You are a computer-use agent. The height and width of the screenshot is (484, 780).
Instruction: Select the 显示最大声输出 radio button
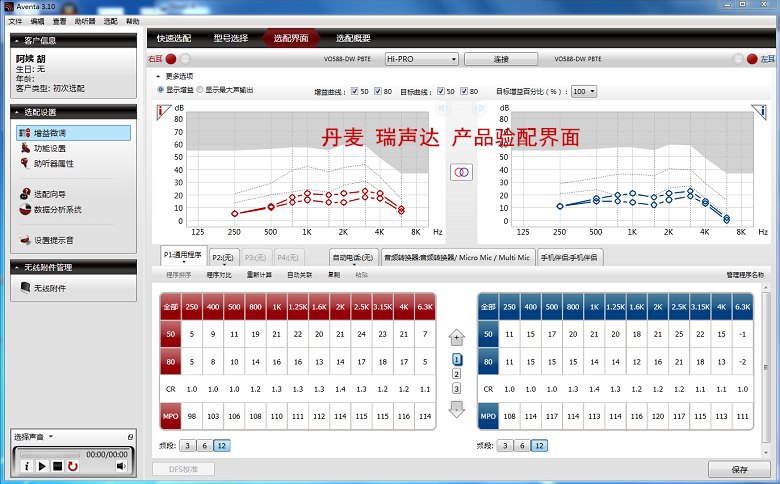201,90
